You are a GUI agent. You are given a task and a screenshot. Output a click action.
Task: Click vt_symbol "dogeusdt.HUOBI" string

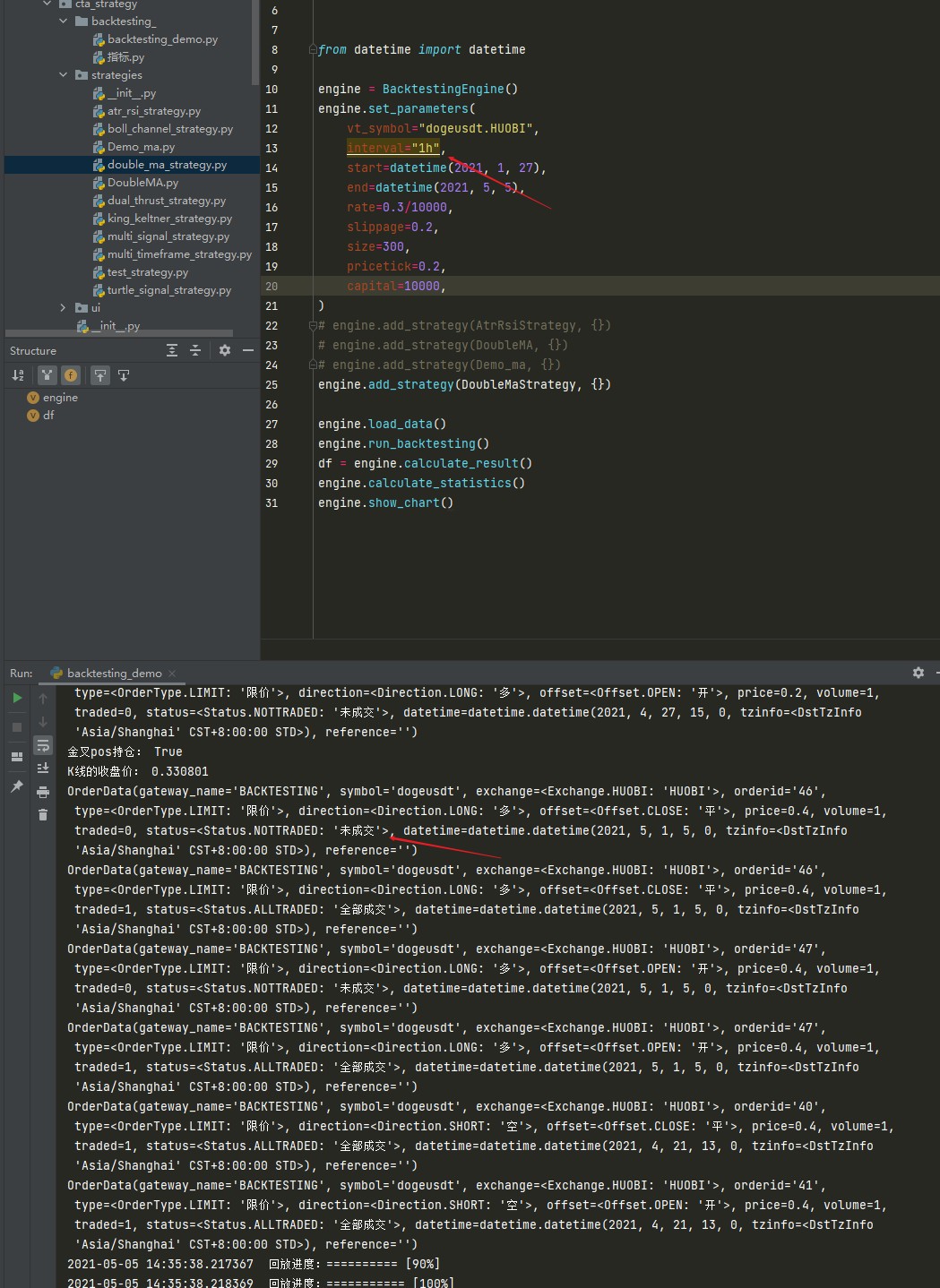tap(476, 128)
